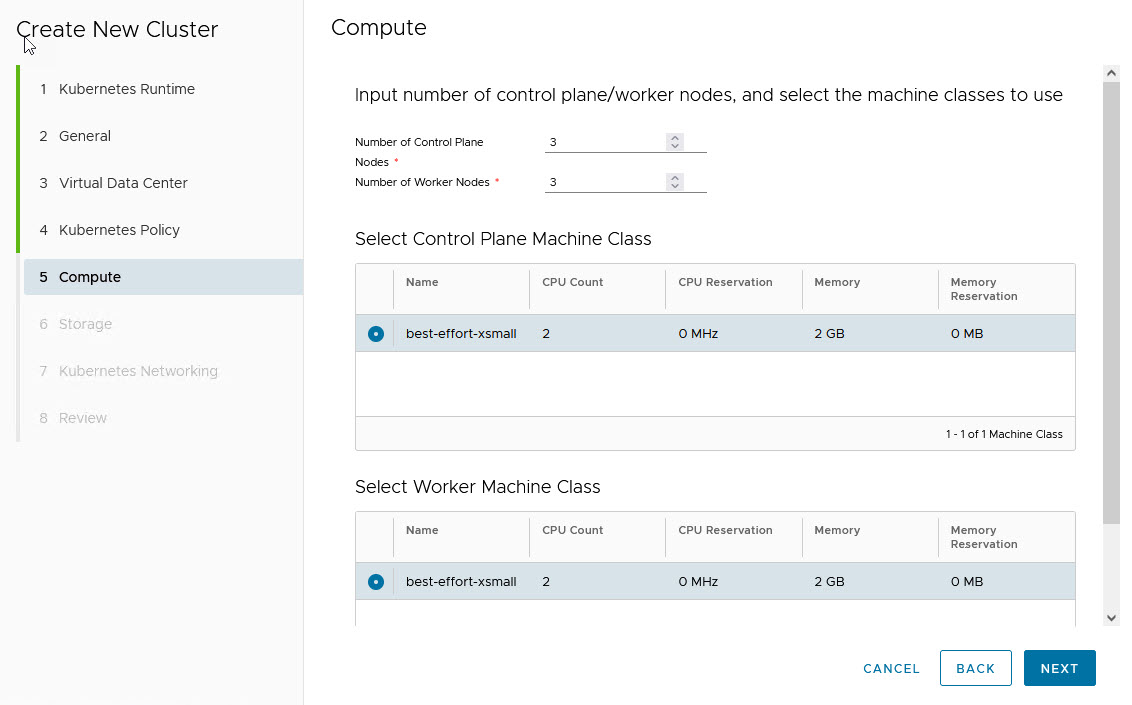Image resolution: width=1132 pixels, height=705 pixels.
Task: Open the General wizard step
Action: tap(85, 136)
